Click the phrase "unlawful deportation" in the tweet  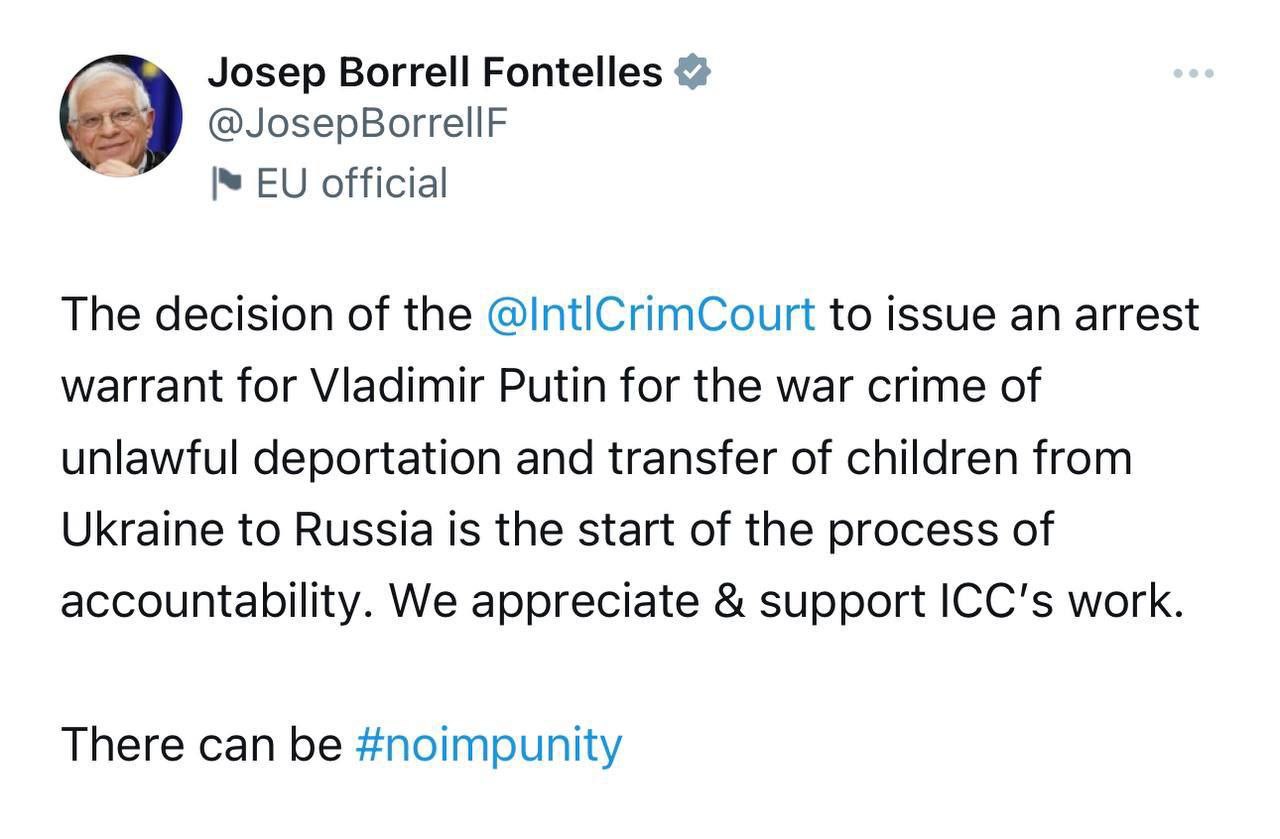coord(281,458)
